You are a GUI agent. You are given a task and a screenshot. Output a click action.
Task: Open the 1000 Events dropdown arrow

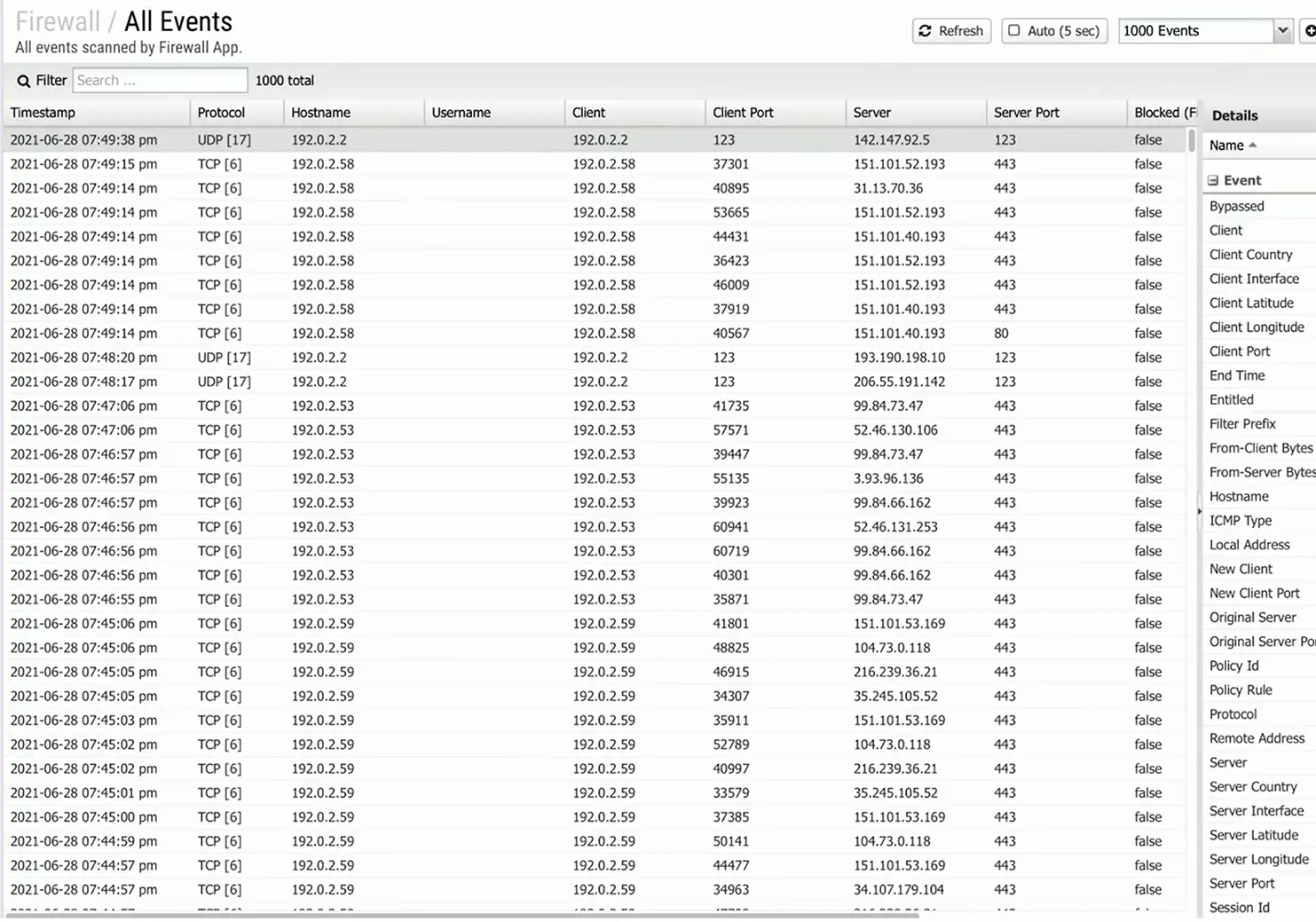click(x=1282, y=31)
